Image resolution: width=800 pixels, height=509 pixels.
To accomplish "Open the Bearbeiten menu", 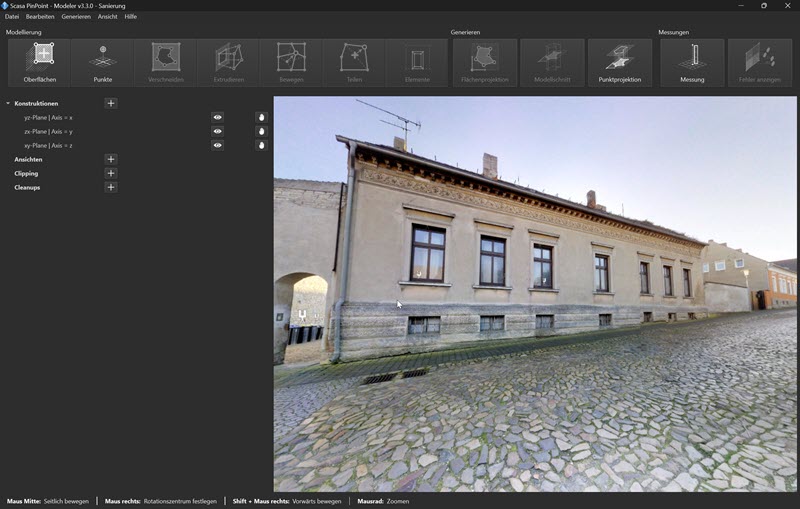I will pyautogui.click(x=40, y=16).
